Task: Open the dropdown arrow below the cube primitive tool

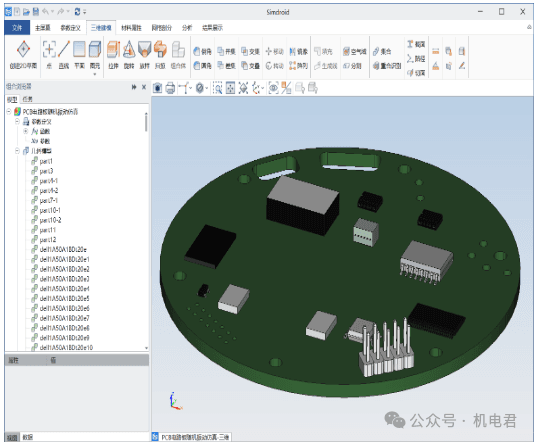Action: point(95,74)
